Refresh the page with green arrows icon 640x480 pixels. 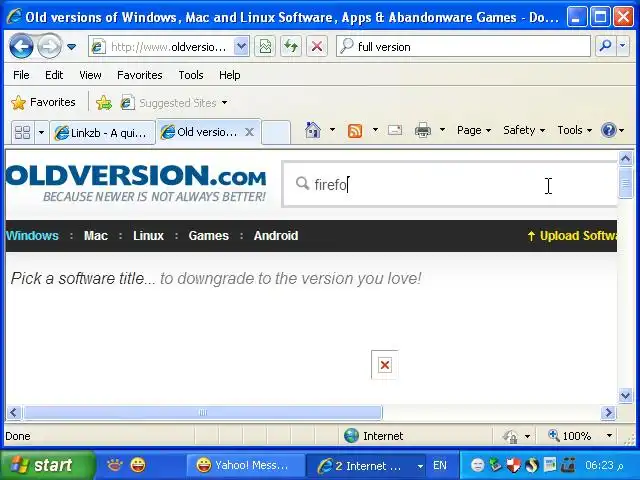coord(291,47)
